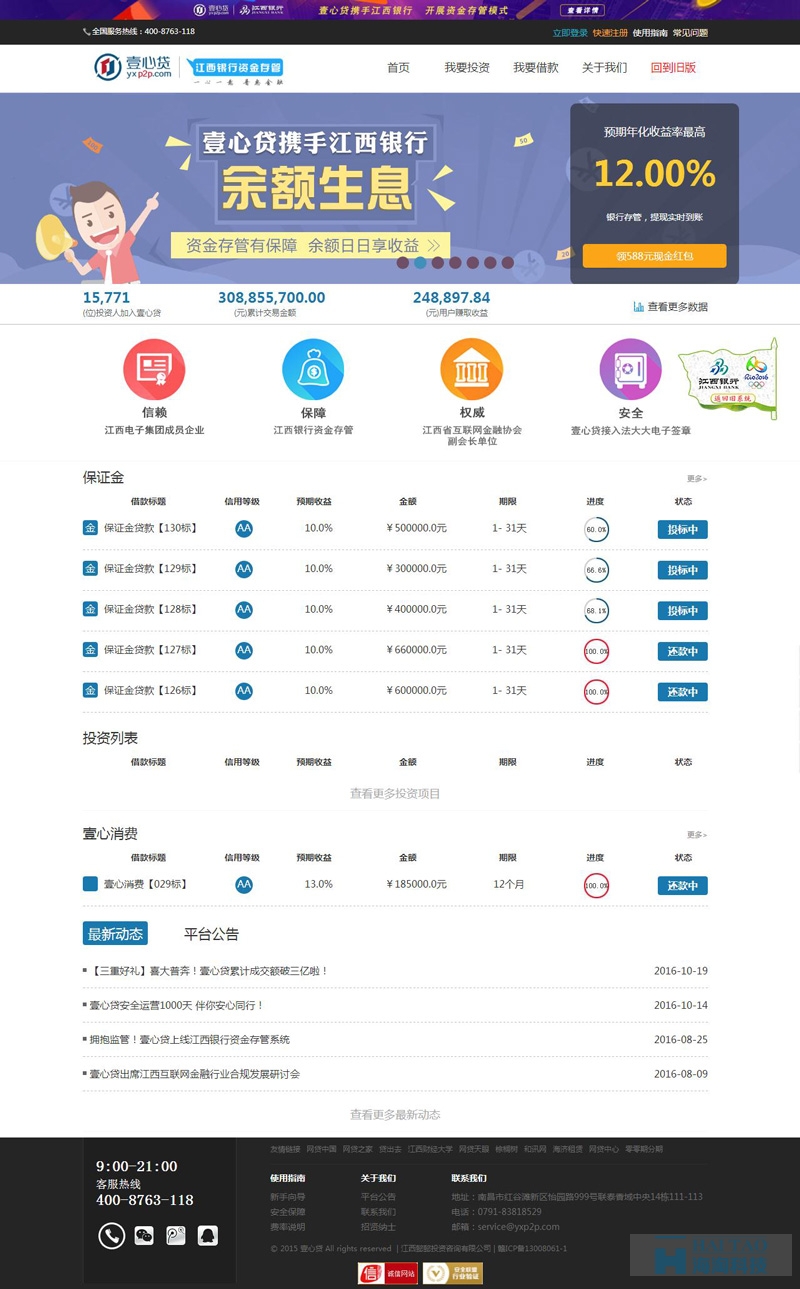Viewport: 800px width, 1289px height.
Task: Open the 我要借款 navigation item
Action: point(536,68)
